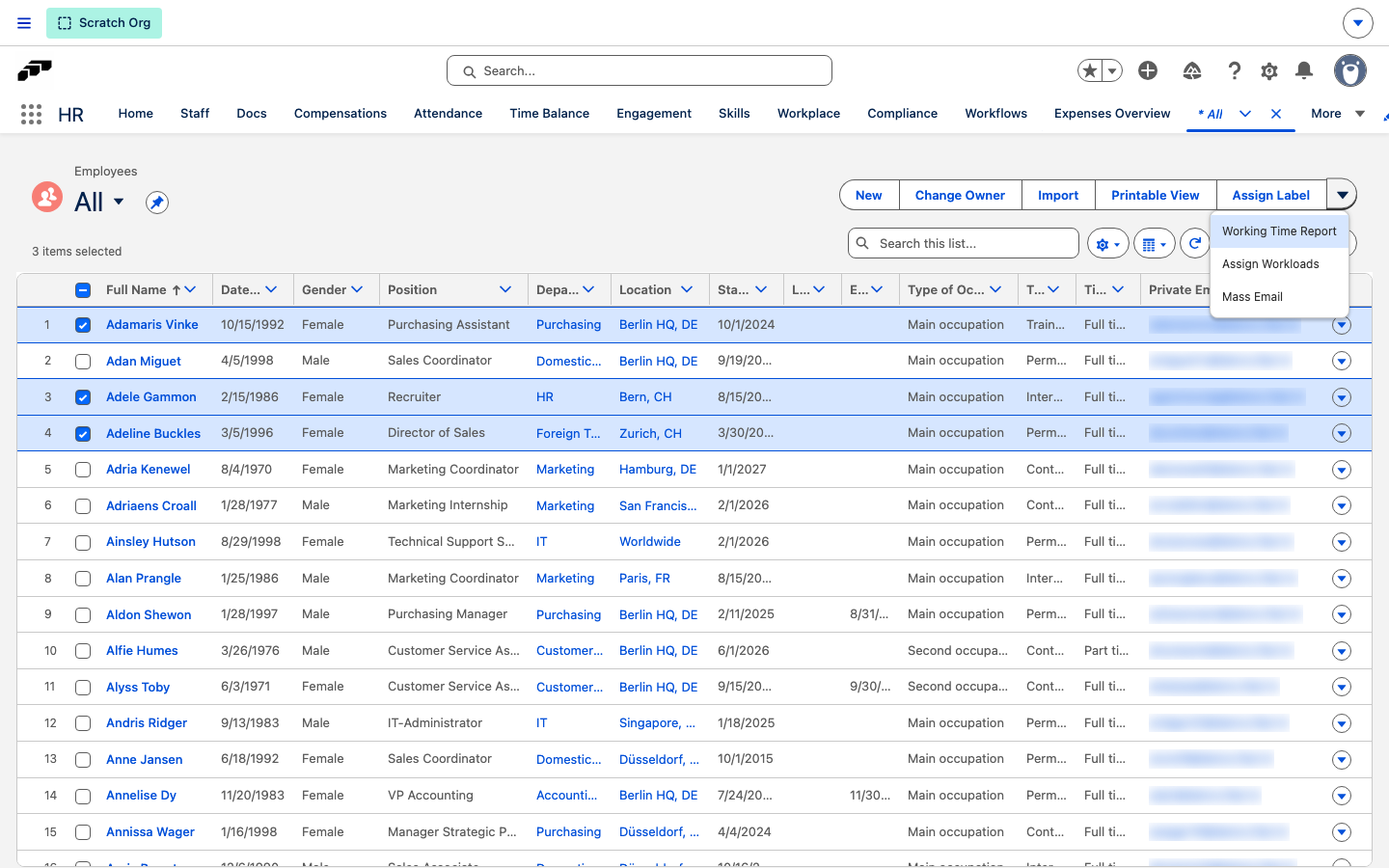This screenshot has width=1389, height=868.
Task: Select Mass Email menu item
Action: tap(1279, 297)
